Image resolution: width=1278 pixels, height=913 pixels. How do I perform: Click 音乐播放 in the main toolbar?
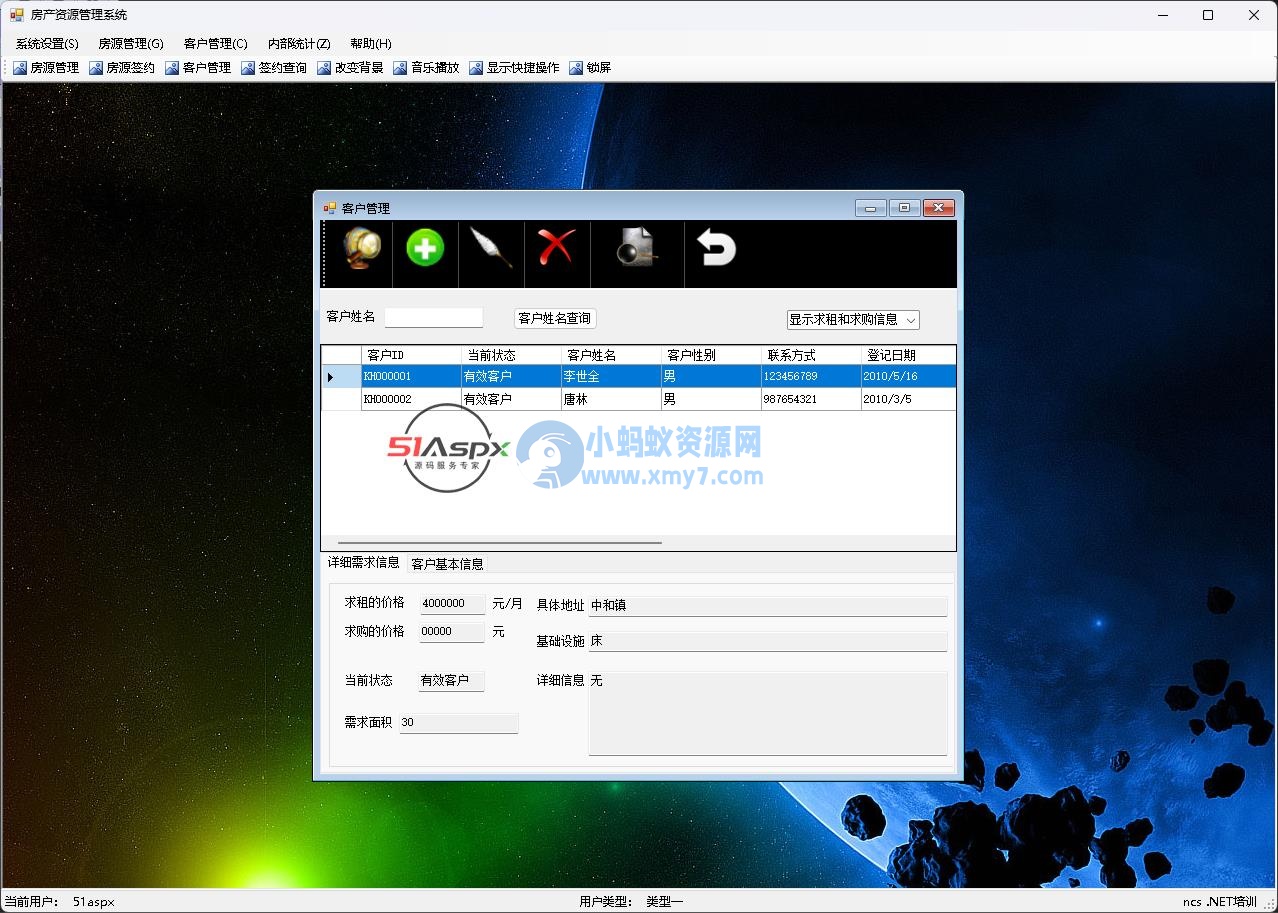[426, 68]
